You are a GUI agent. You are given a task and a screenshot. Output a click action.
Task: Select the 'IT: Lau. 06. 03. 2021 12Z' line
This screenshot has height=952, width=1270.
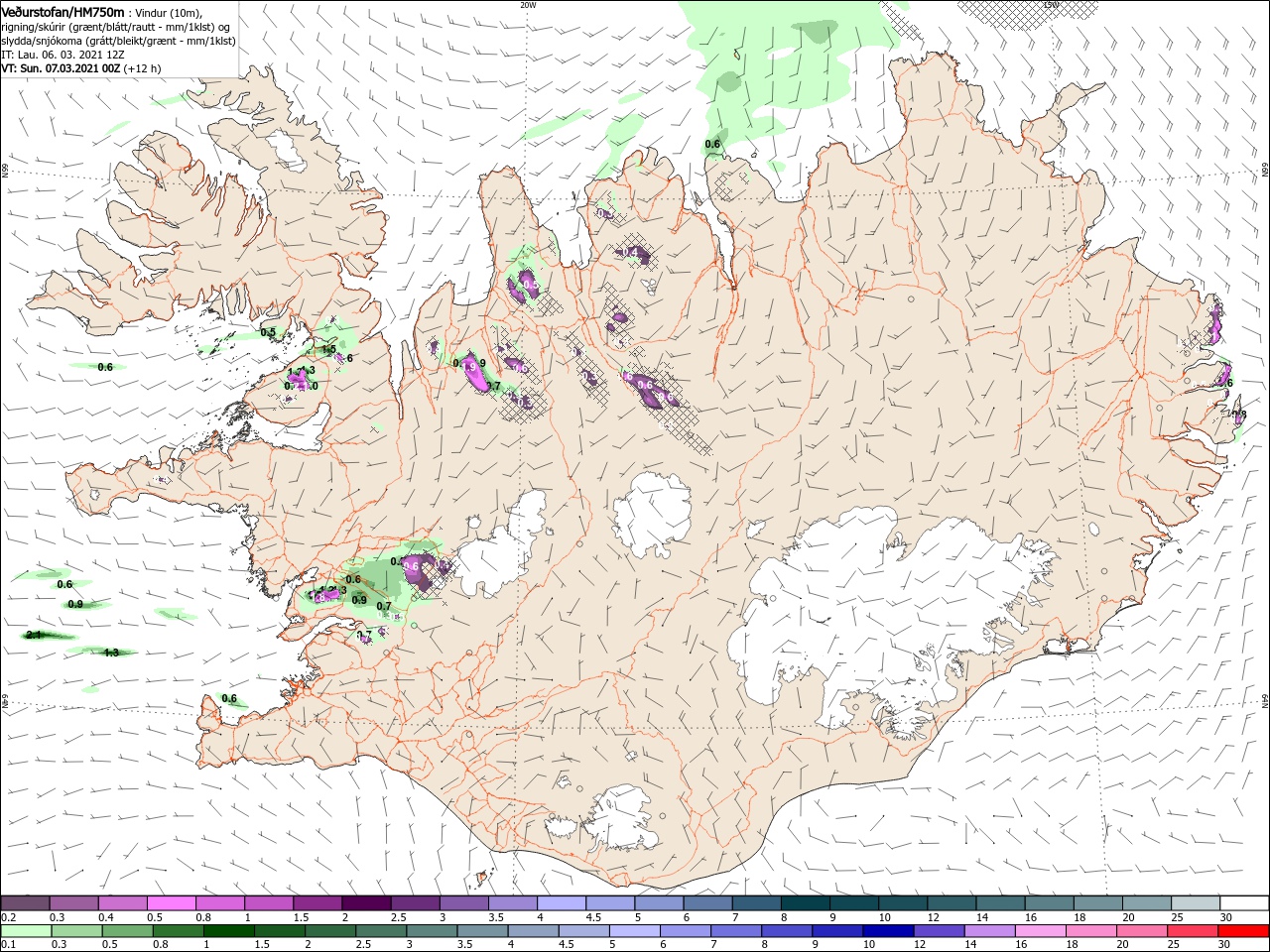pos(62,55)
